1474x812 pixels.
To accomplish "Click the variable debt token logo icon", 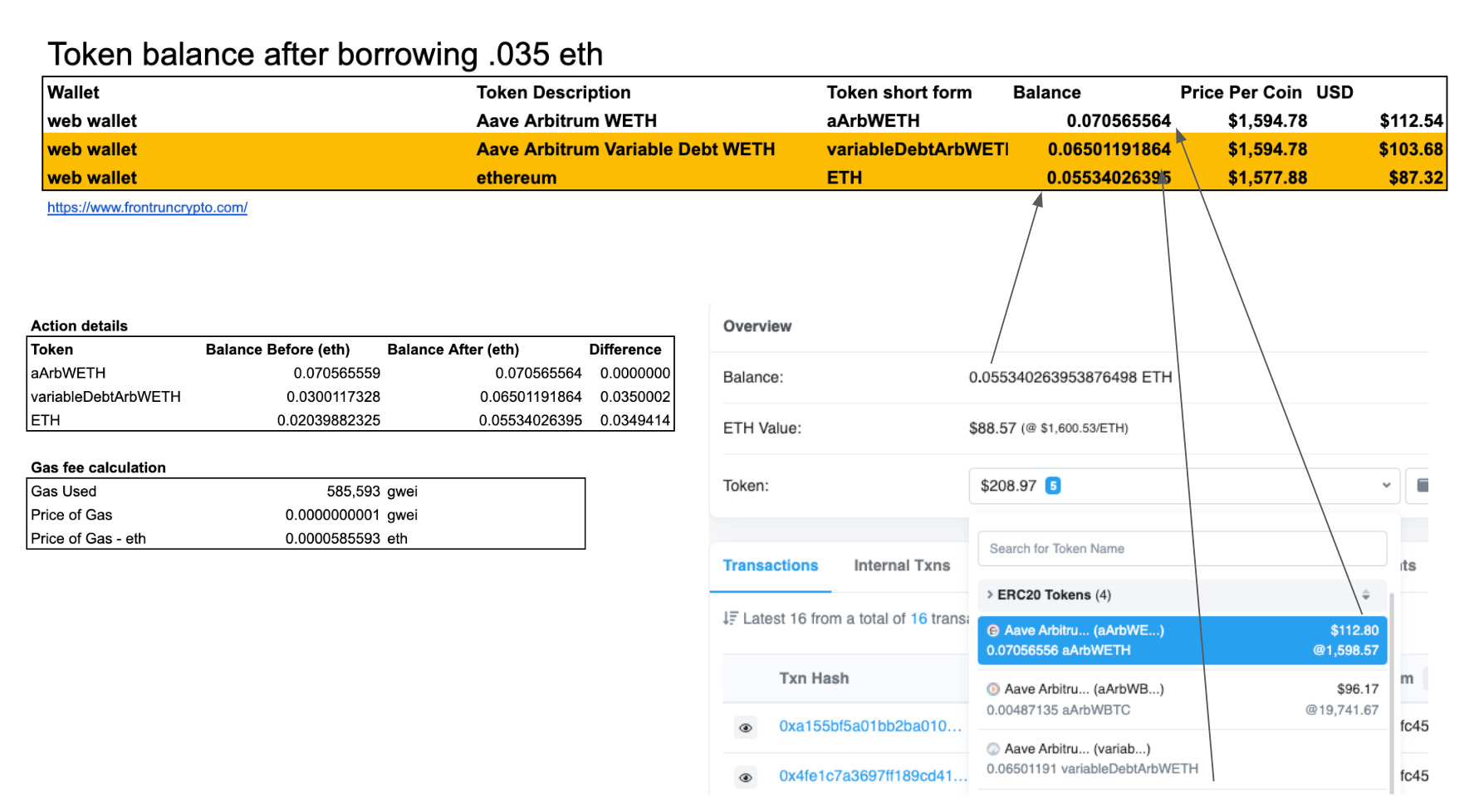I will 992,749.
